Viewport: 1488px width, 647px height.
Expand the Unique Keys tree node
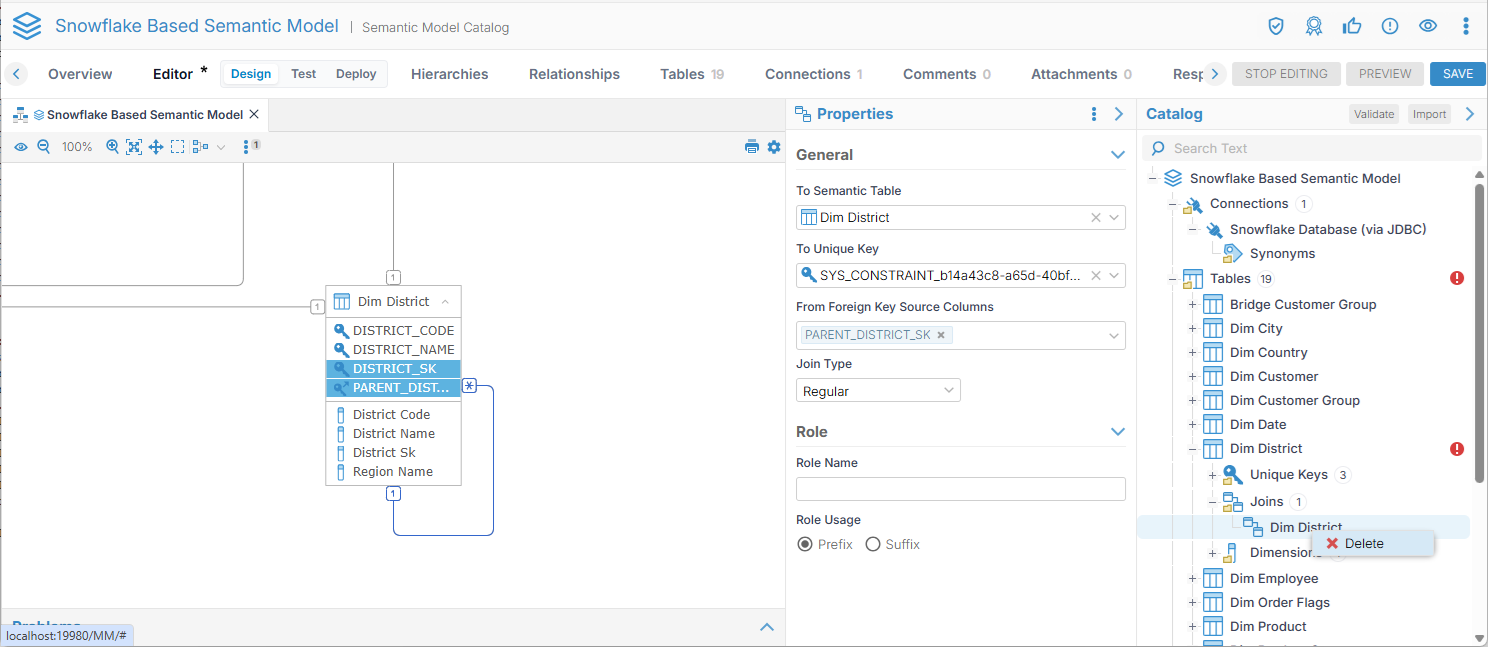click(1212, 475)
